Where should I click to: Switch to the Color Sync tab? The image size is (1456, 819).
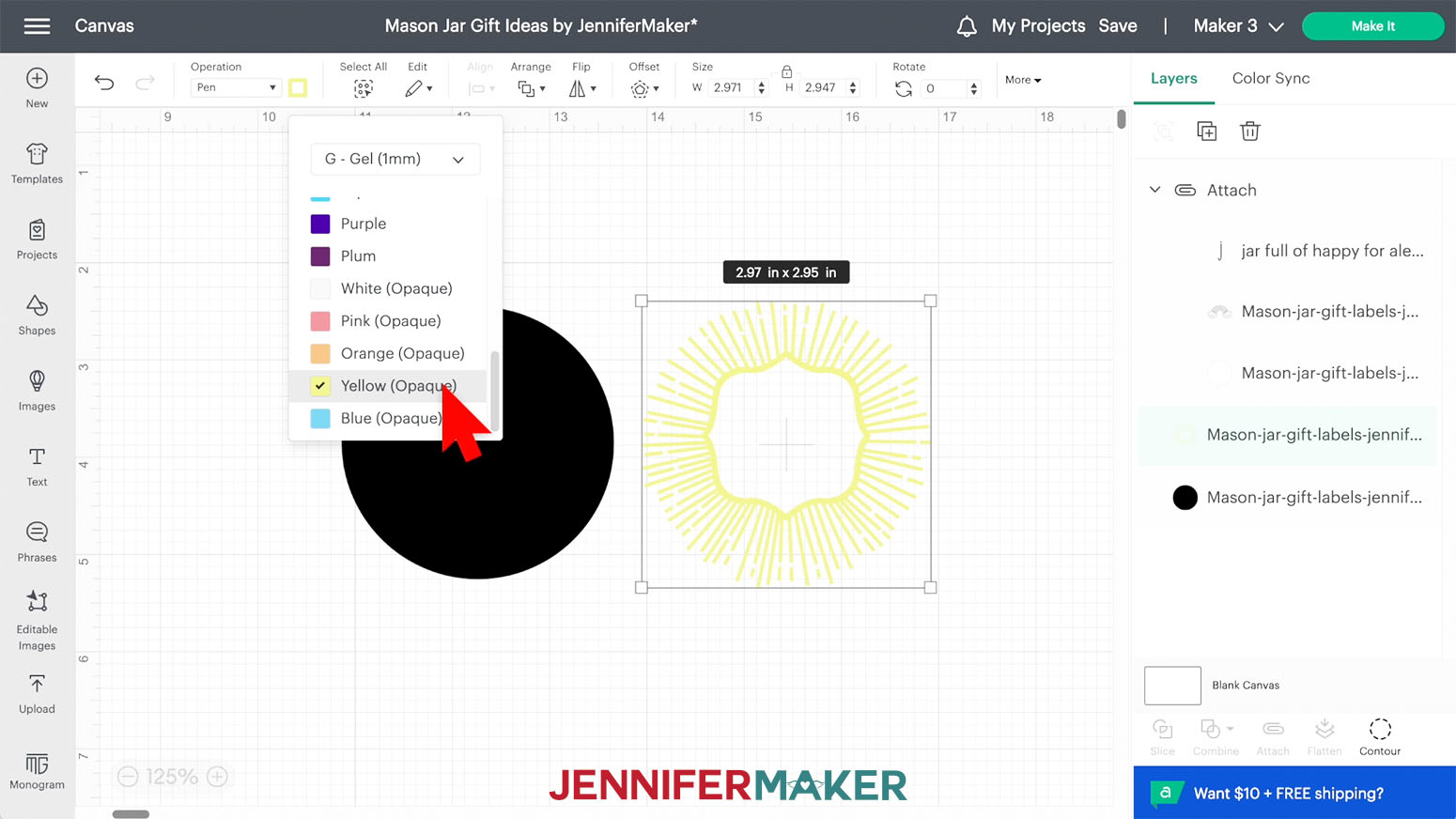click(x=1271, y=78)
